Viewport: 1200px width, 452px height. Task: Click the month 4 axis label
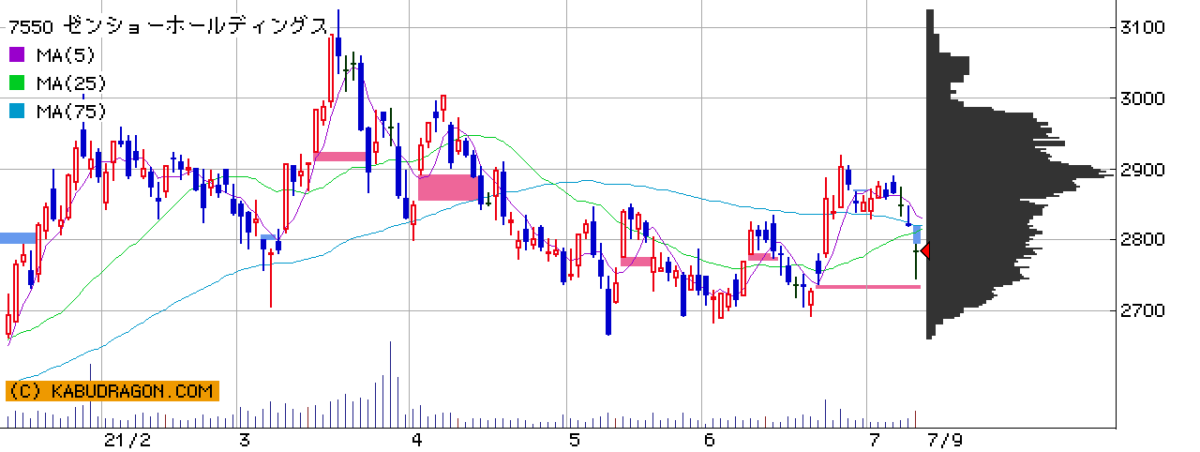point(416,440)
